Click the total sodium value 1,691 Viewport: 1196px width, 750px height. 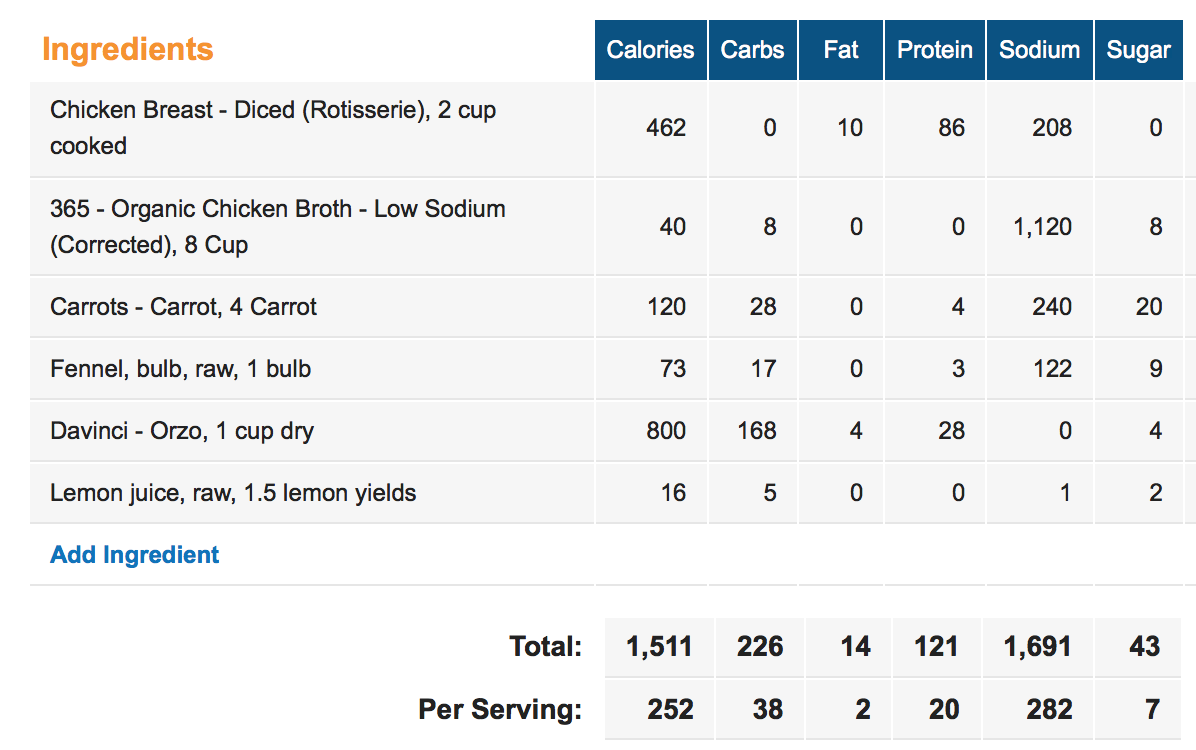(1037, 647)
